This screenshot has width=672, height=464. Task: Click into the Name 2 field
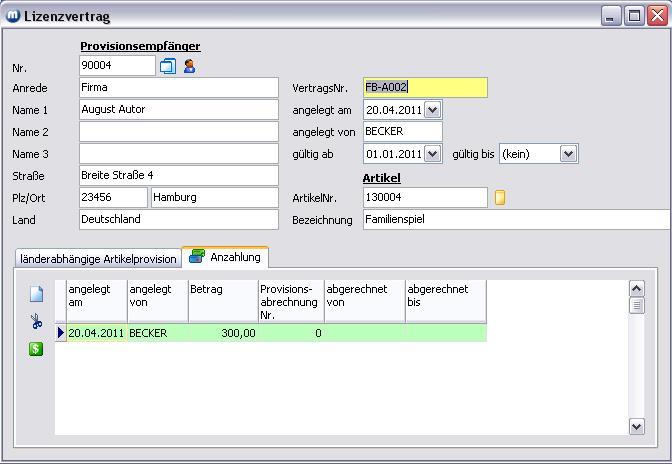(178, 132)
